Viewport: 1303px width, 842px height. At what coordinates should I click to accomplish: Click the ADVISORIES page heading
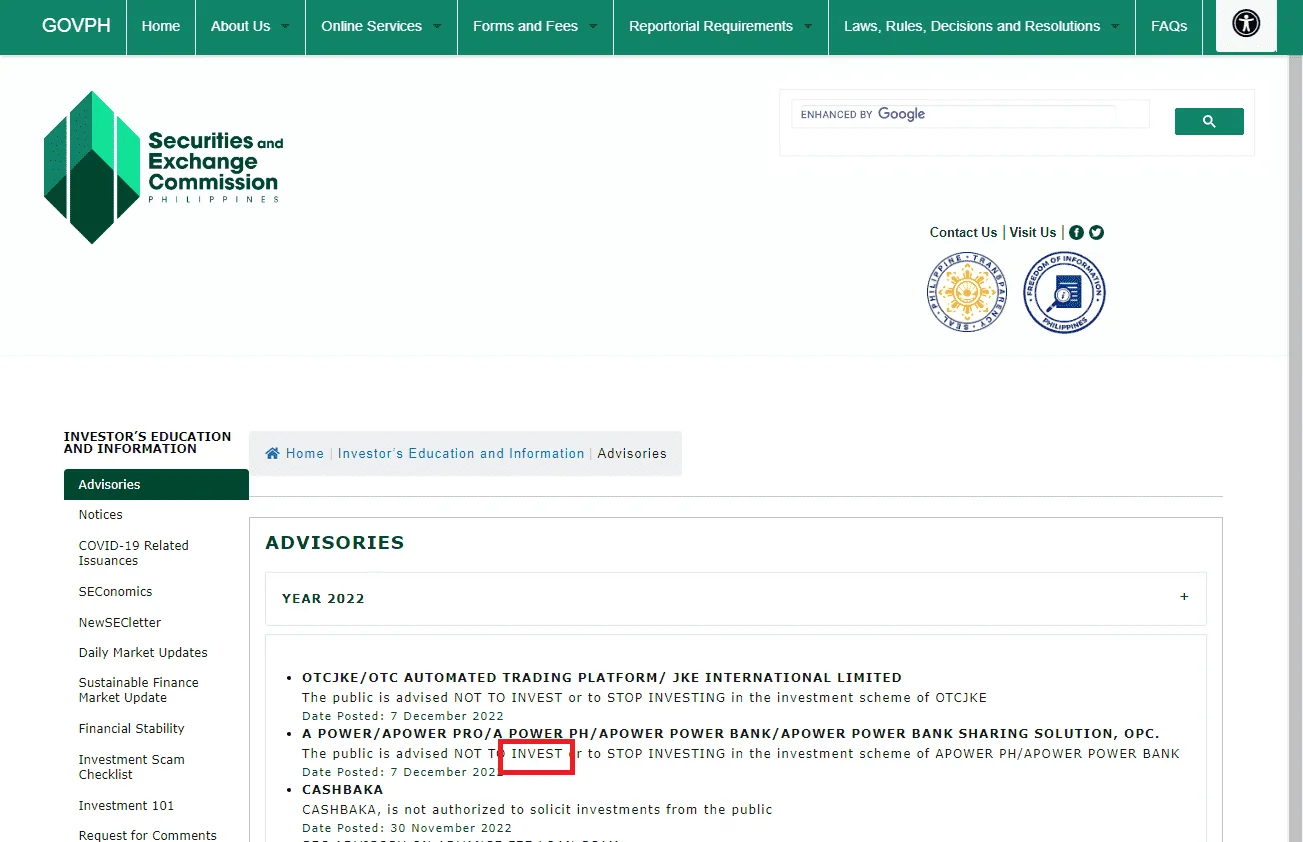pyautogui.click(x=335, y=543)
